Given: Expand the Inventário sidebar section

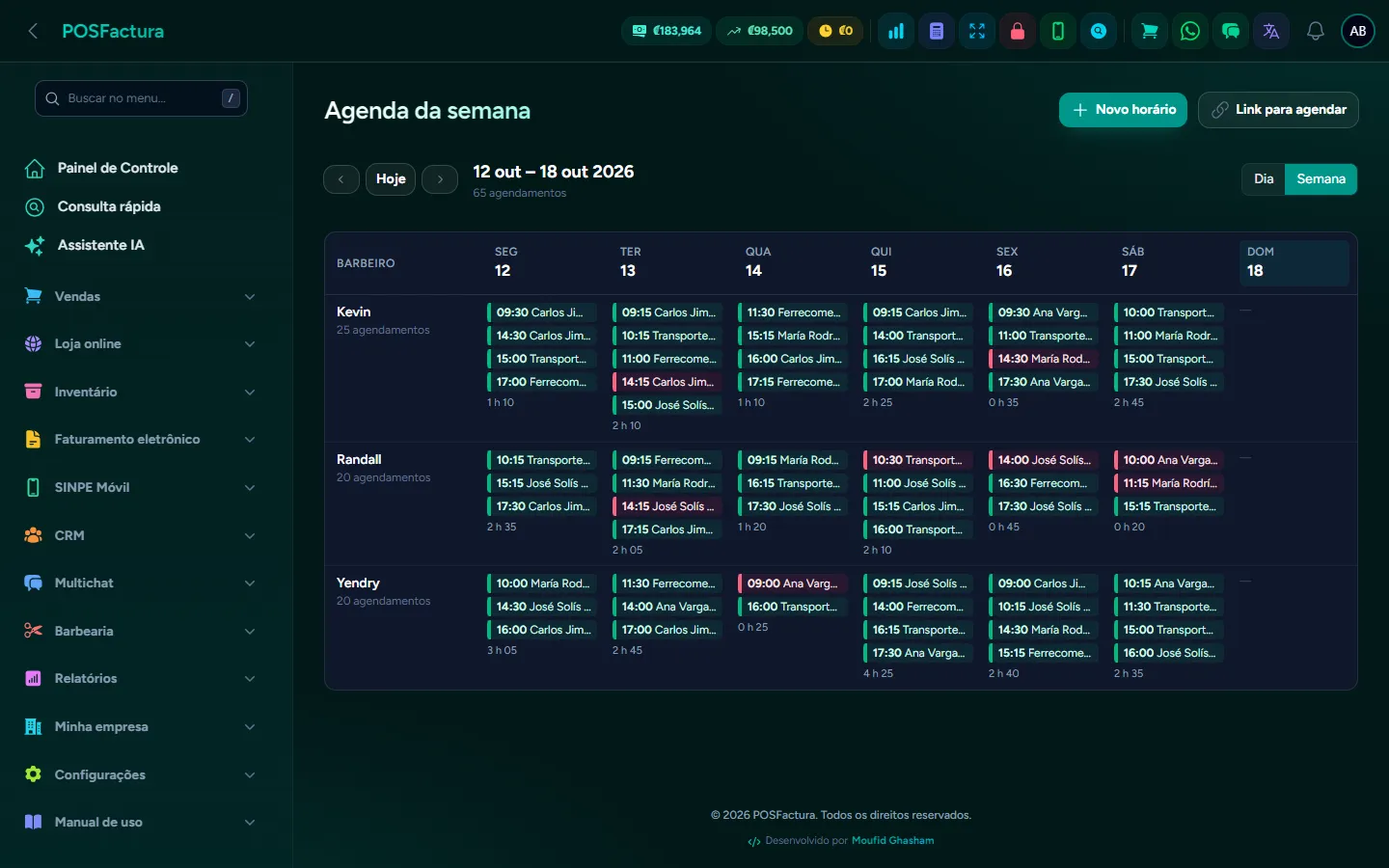Looking at the screenshot, I should 141,392.
